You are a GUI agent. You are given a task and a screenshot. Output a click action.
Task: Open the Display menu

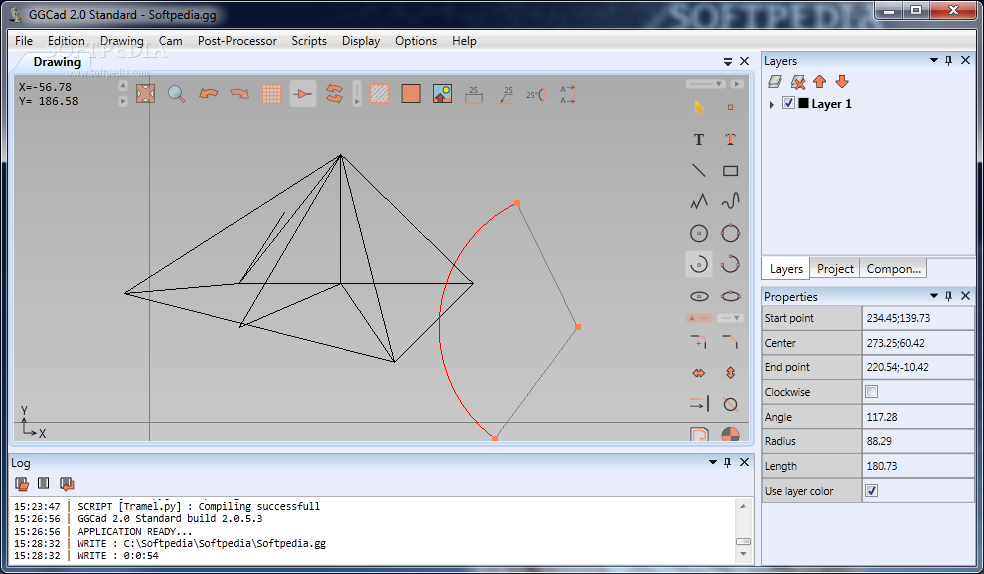(x=361, y=41)
